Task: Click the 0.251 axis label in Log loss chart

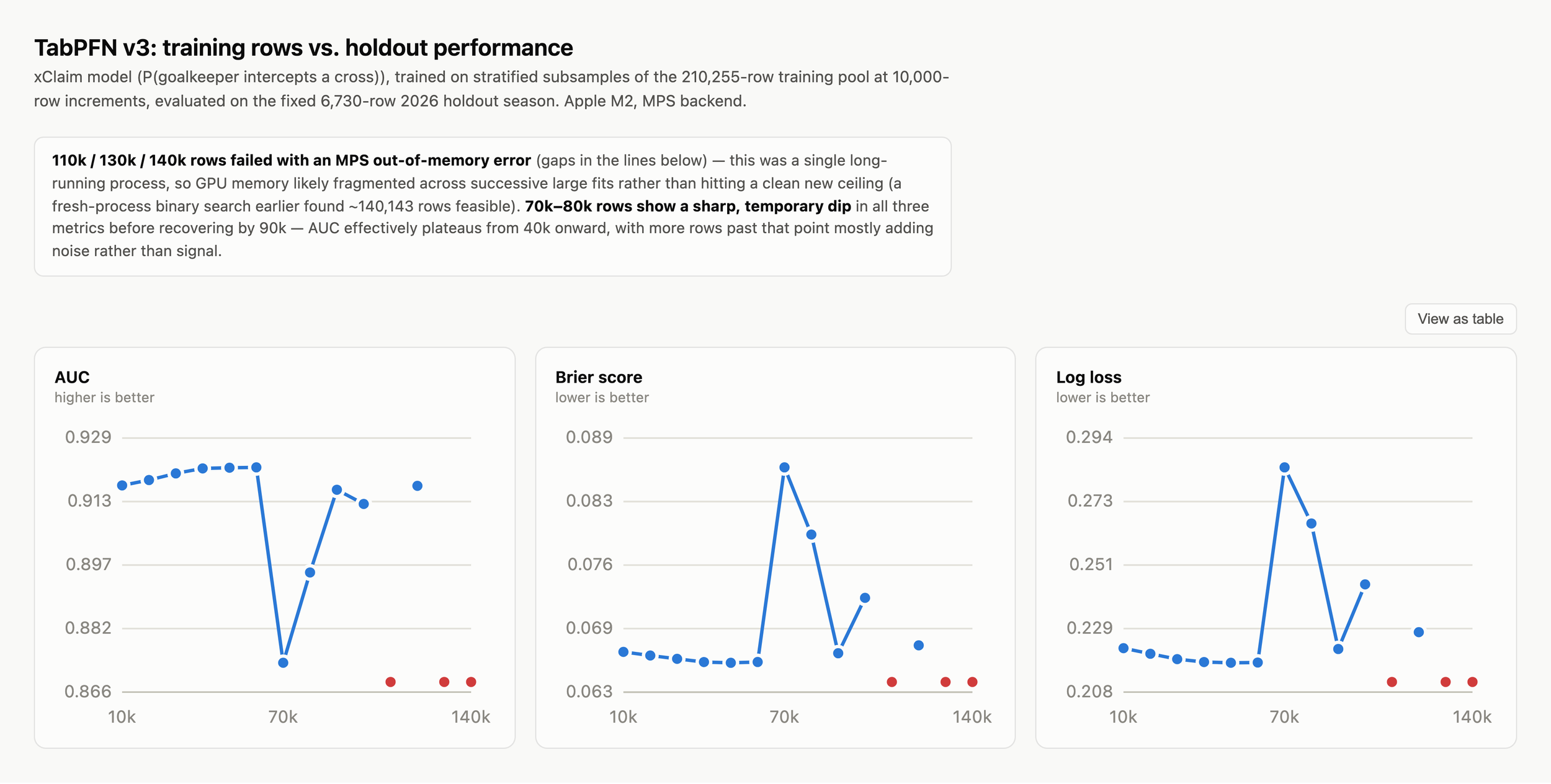Action: [x=1091, y=564]
